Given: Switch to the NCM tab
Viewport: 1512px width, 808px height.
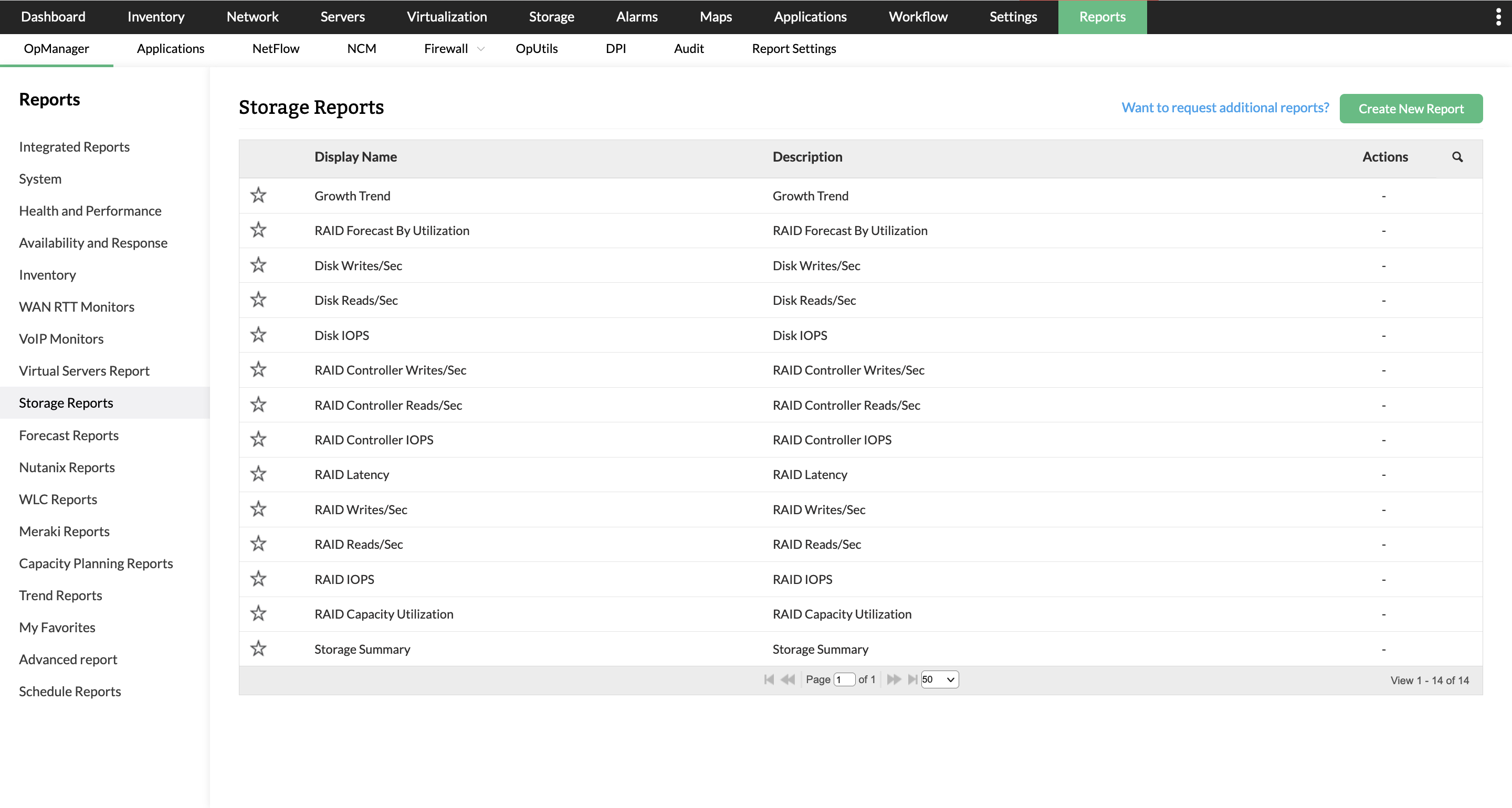Looking at the screenshot, I should 361,49.
